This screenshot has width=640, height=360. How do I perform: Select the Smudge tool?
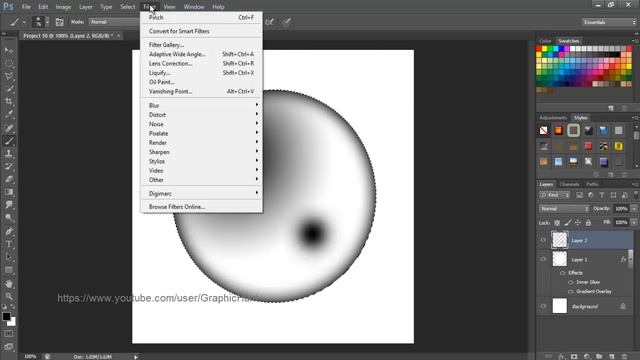point(9,205)
